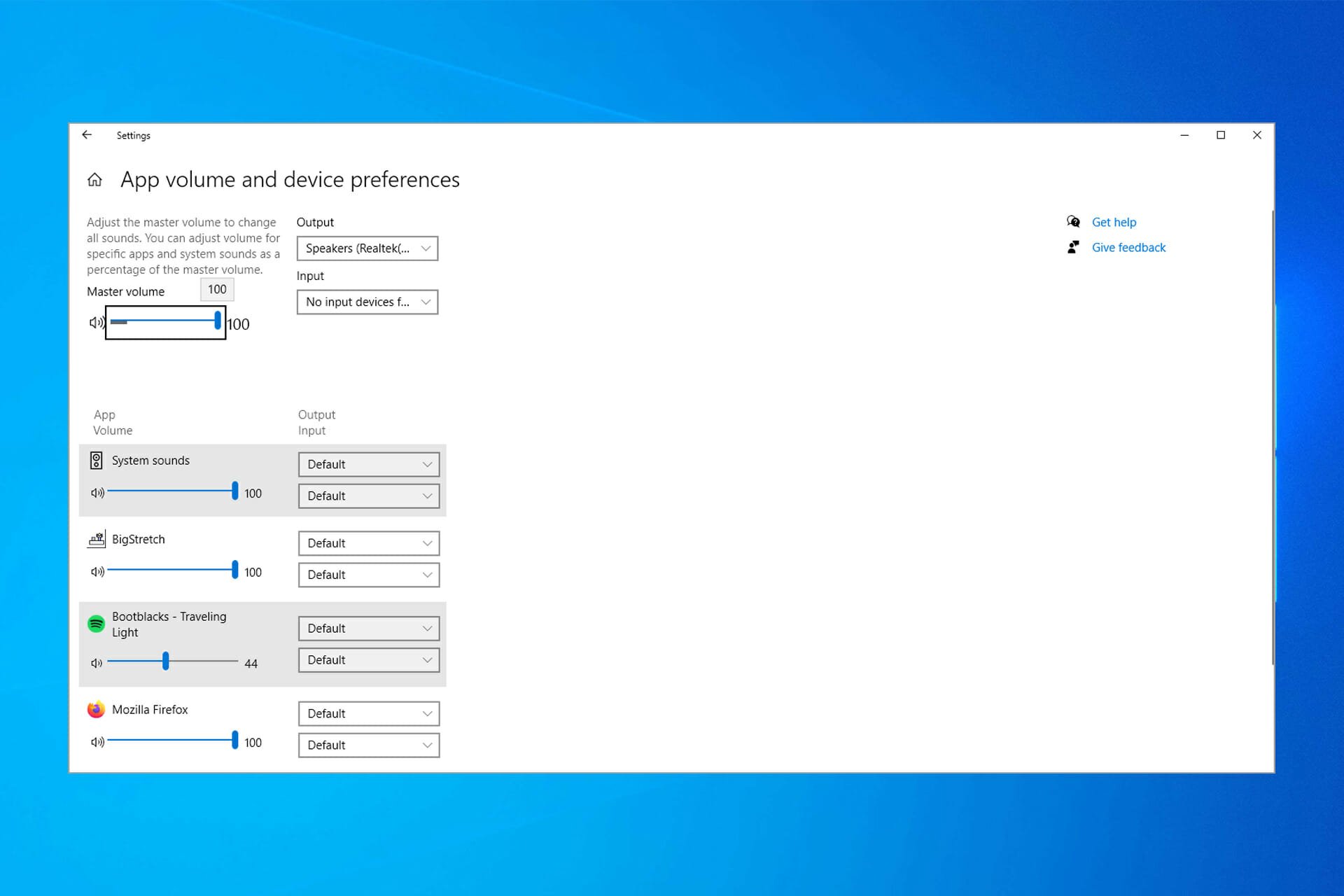1344x896 pixels.
Task: Open BigStretch output Default dropdown
Action: click(x=369, y=544)
